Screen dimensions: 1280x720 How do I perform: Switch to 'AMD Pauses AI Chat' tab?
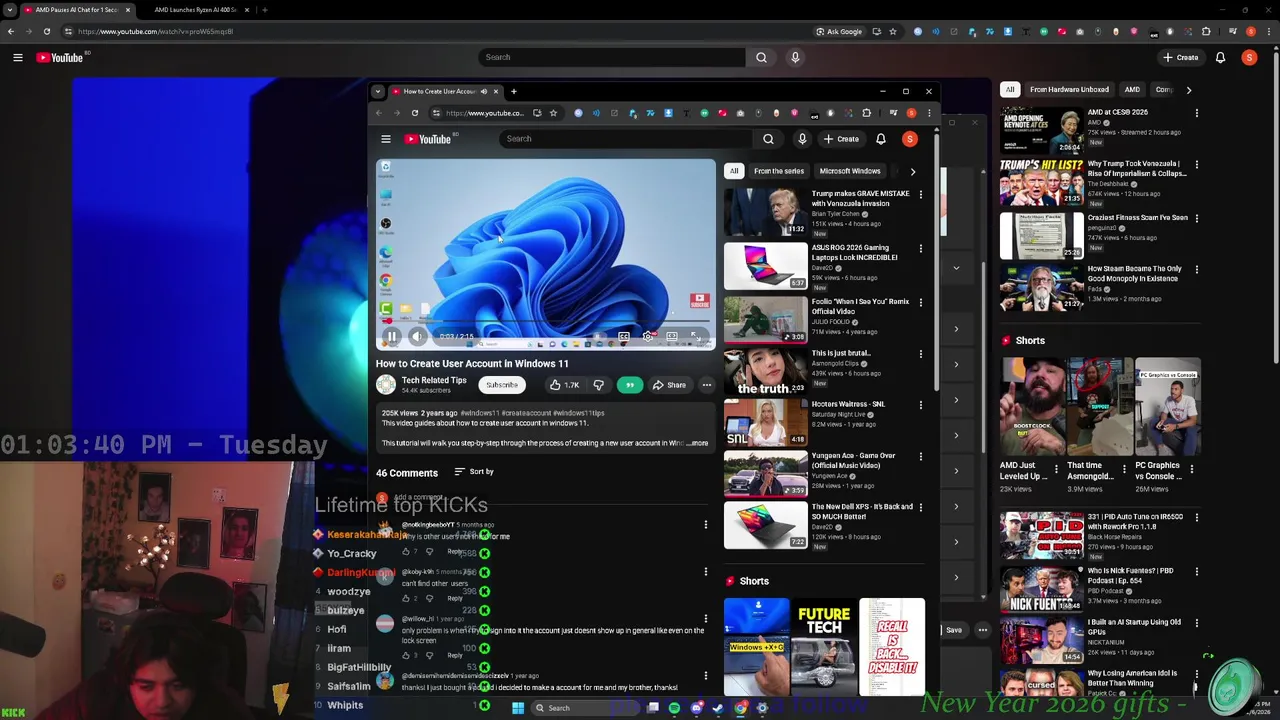[78, 9]
